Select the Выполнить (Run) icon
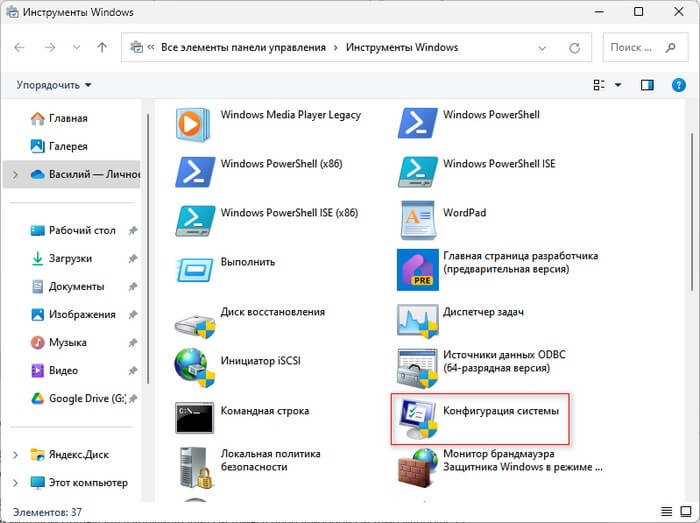700x523 pixels. [194, 270]
